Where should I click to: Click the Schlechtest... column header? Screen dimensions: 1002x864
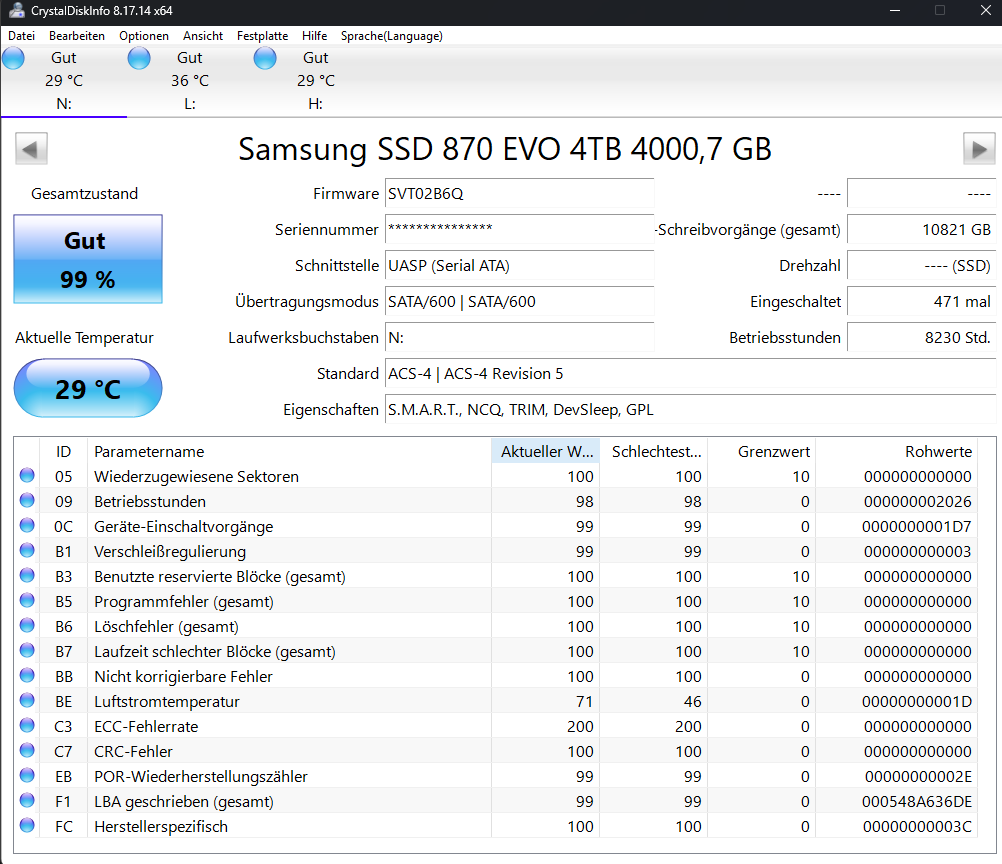click(654, 451)
